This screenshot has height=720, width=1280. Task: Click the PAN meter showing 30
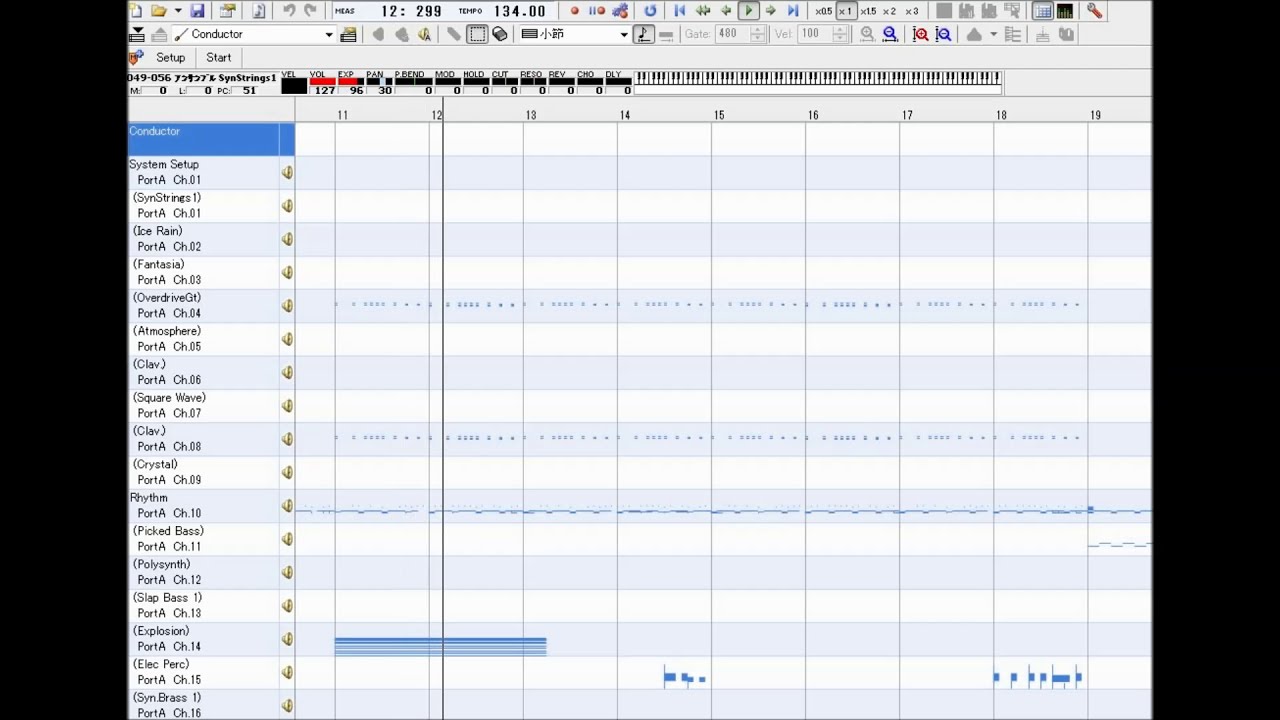pyautogui.click(x=378, y=84)
